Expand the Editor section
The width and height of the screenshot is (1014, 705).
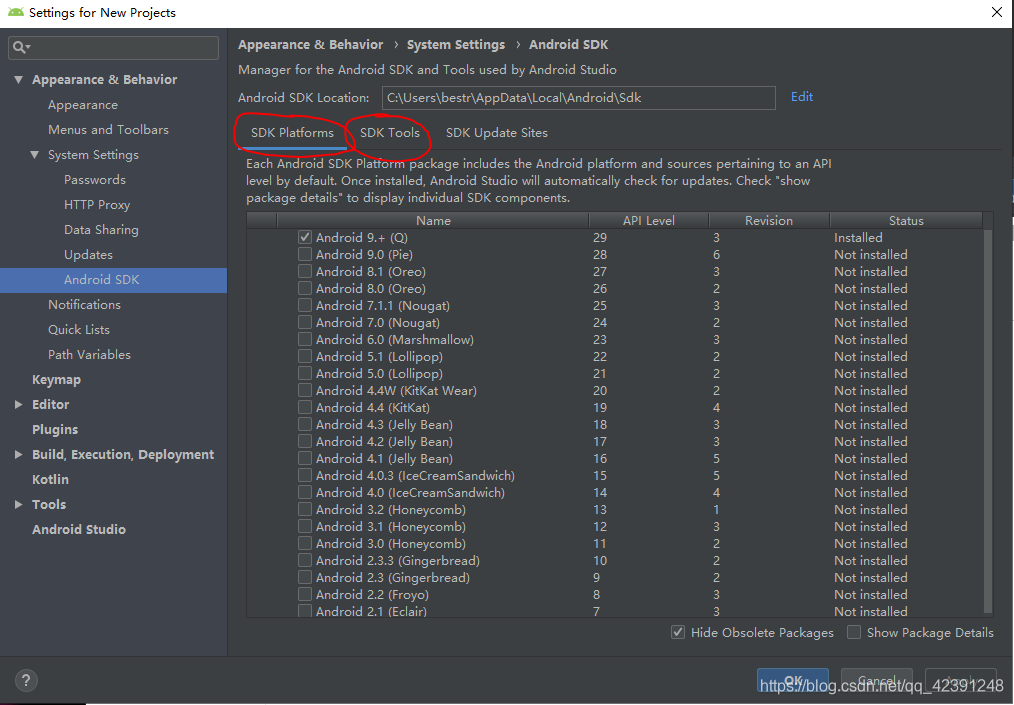[18, 404]
